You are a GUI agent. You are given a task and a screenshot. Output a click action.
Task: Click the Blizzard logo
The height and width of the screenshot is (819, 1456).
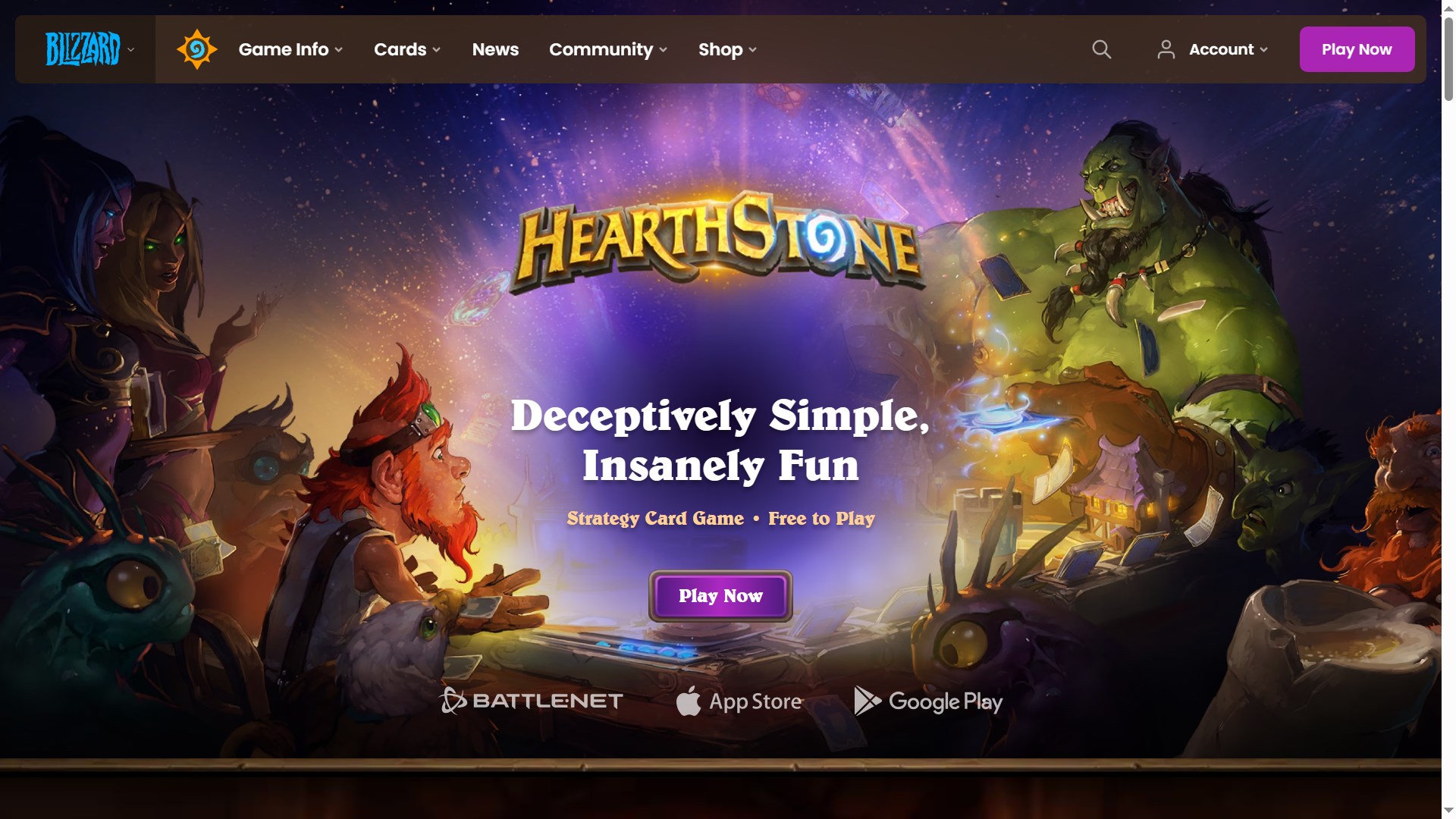click(83, 49)
